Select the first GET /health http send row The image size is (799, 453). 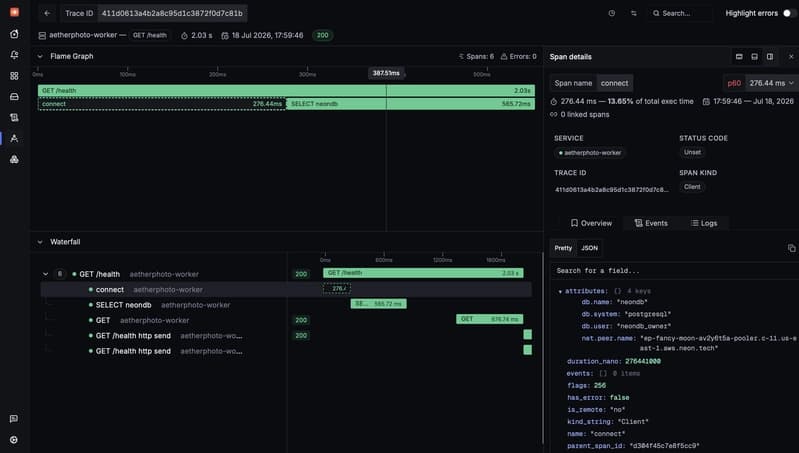pos(286,336)
